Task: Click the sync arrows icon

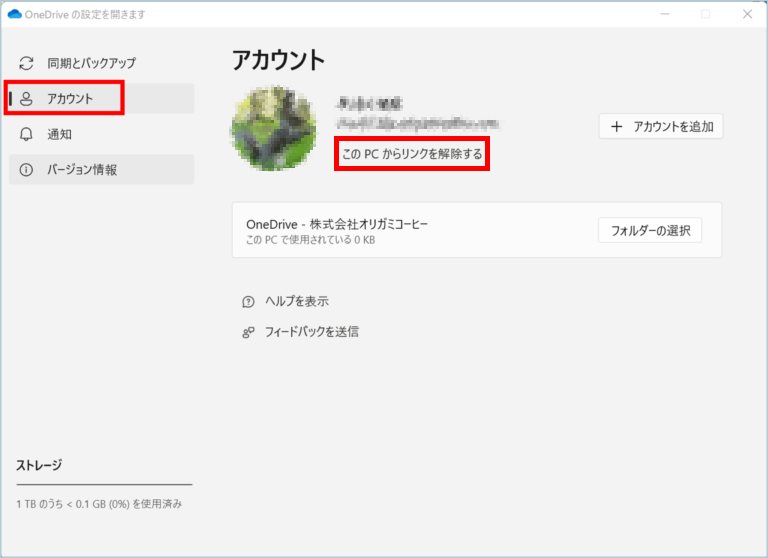Action: coord(26,63)
